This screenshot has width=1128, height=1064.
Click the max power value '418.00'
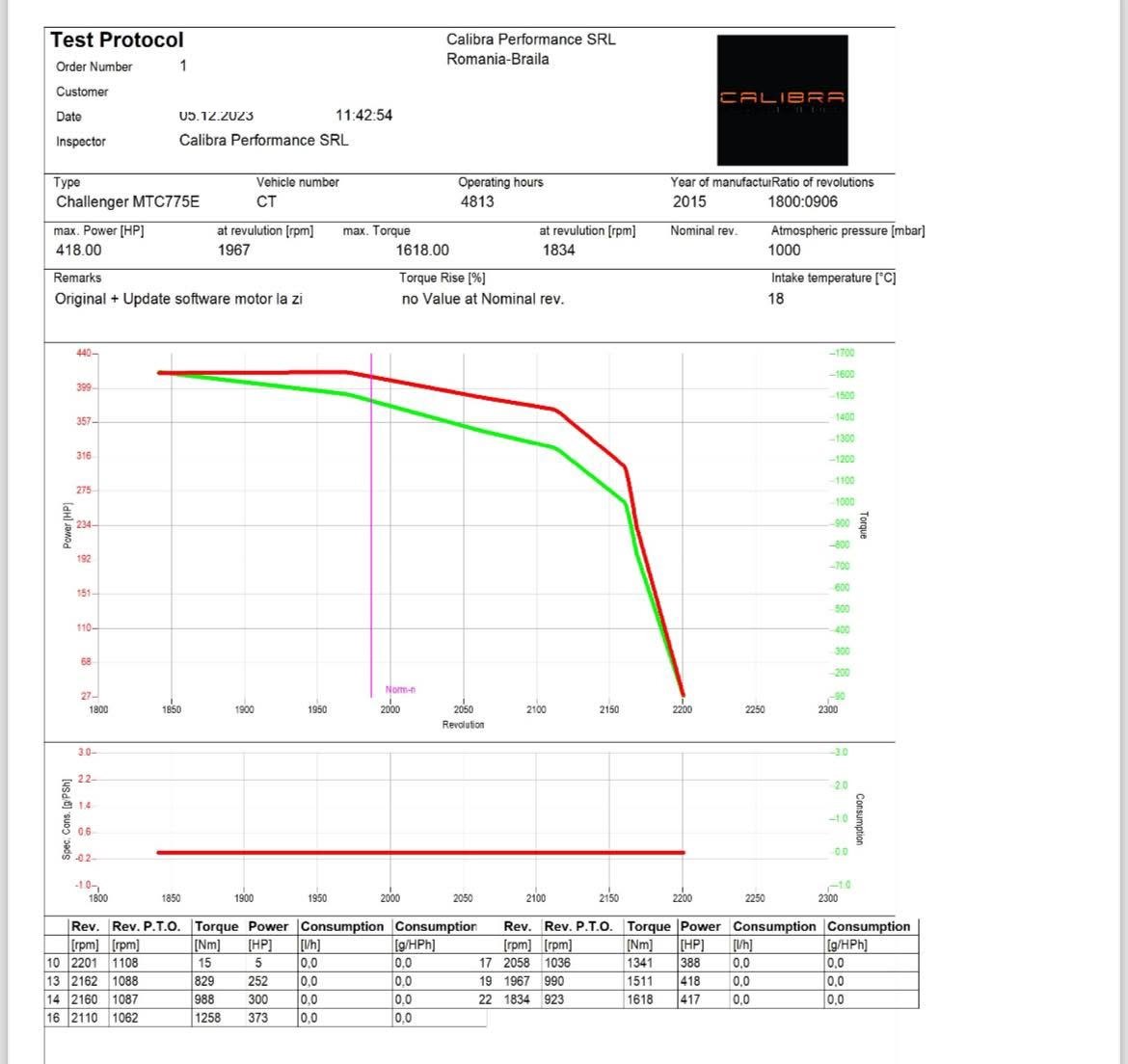point(78,251)
